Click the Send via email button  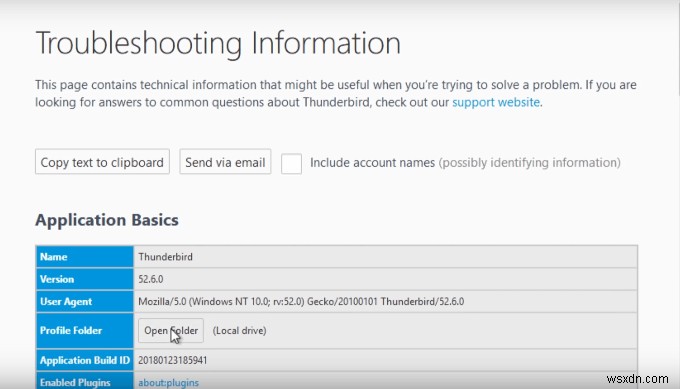point(225,162)
